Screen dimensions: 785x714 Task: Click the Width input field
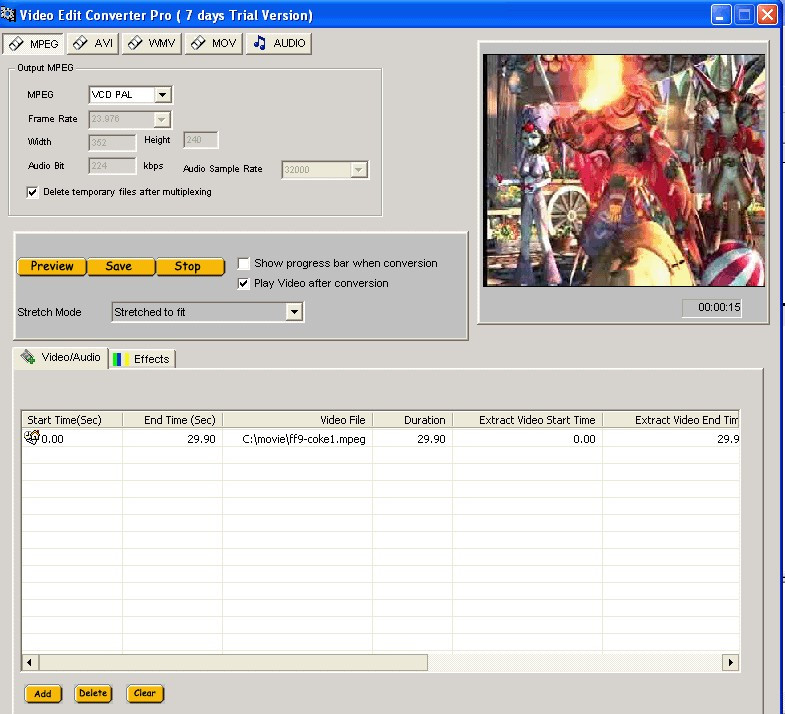pyautogui.click(x=112, y=143)
